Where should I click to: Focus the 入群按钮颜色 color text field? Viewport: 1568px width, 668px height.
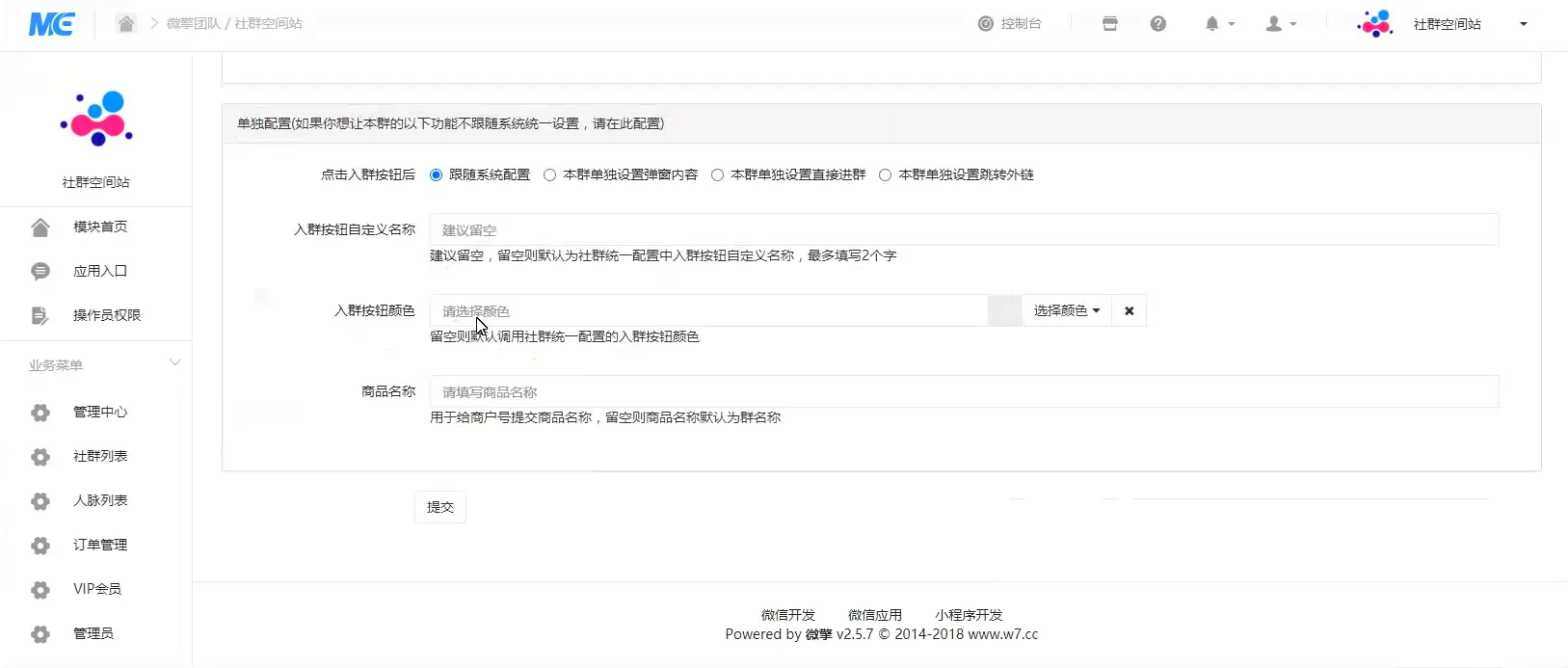(x=709, y=311)
